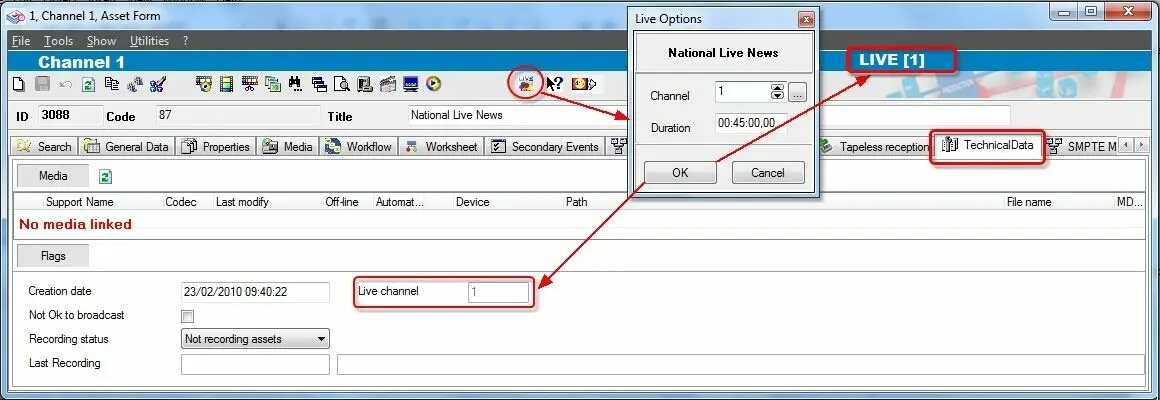Click the New document toolbar icon

tap(19, 84)
